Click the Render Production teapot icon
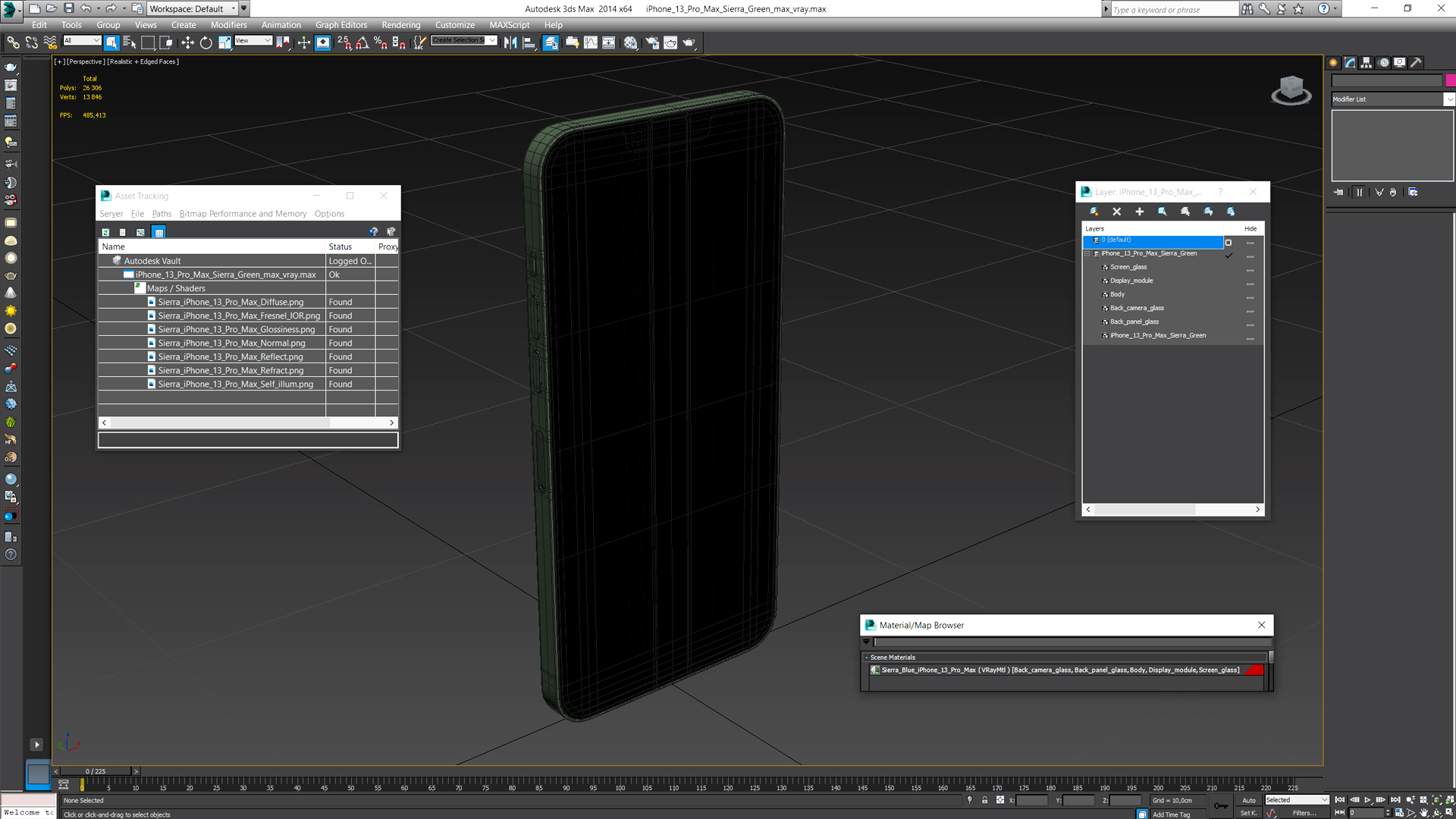 [689, 42]
